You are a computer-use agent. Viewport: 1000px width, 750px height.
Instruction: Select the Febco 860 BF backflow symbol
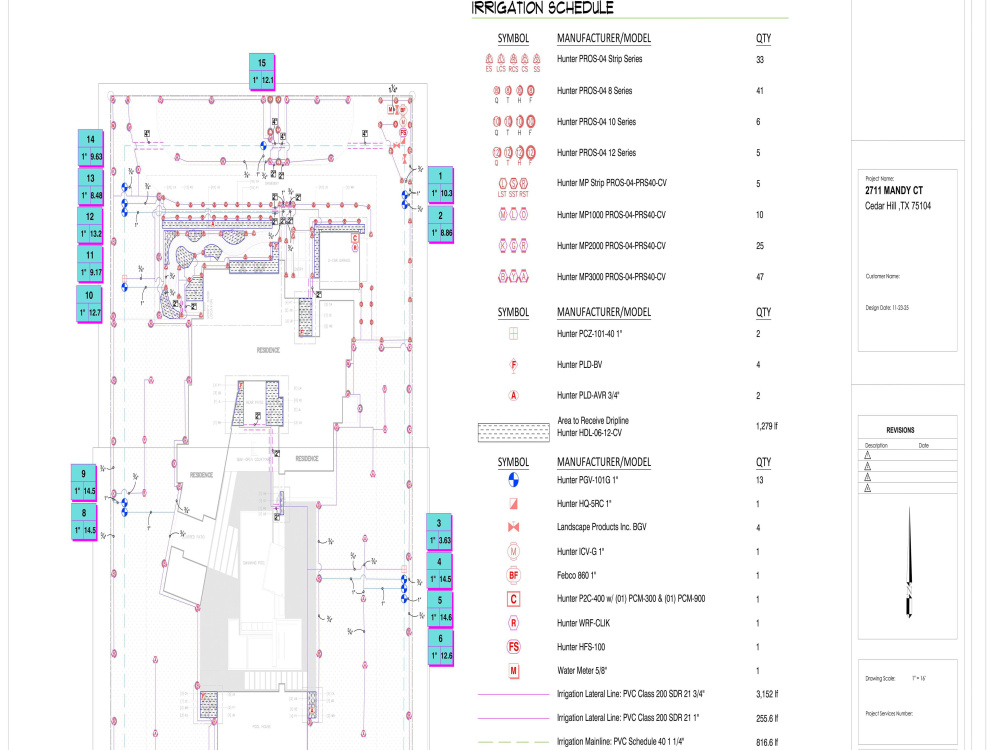[x=513, y=575]
